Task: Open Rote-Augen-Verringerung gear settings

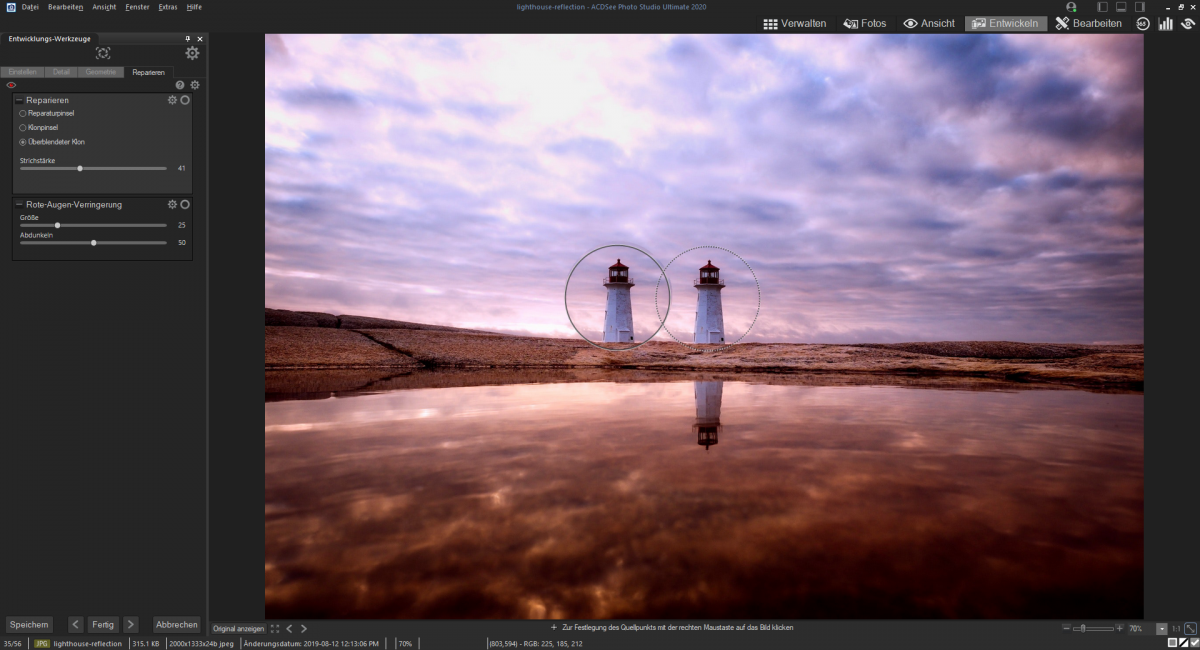Action: point(172,204)
